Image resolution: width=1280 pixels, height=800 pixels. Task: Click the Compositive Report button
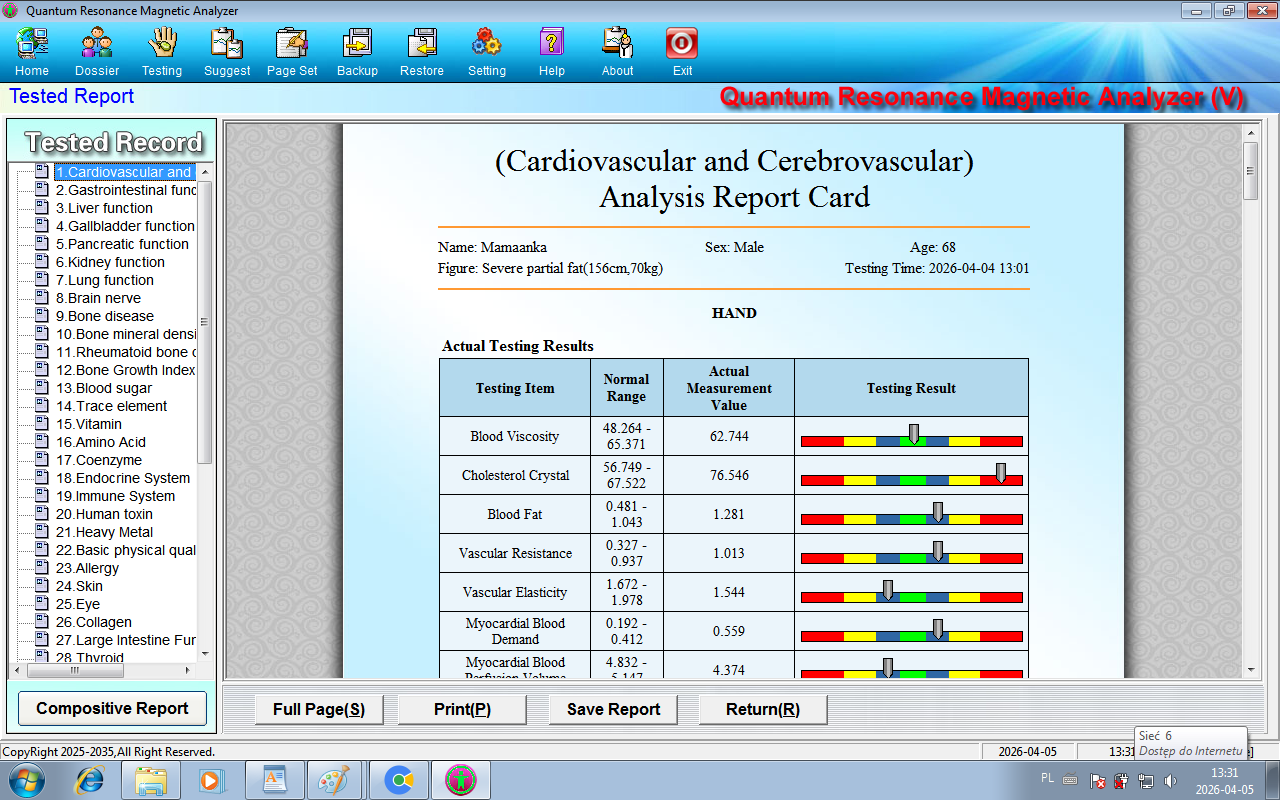coord(112,709)
